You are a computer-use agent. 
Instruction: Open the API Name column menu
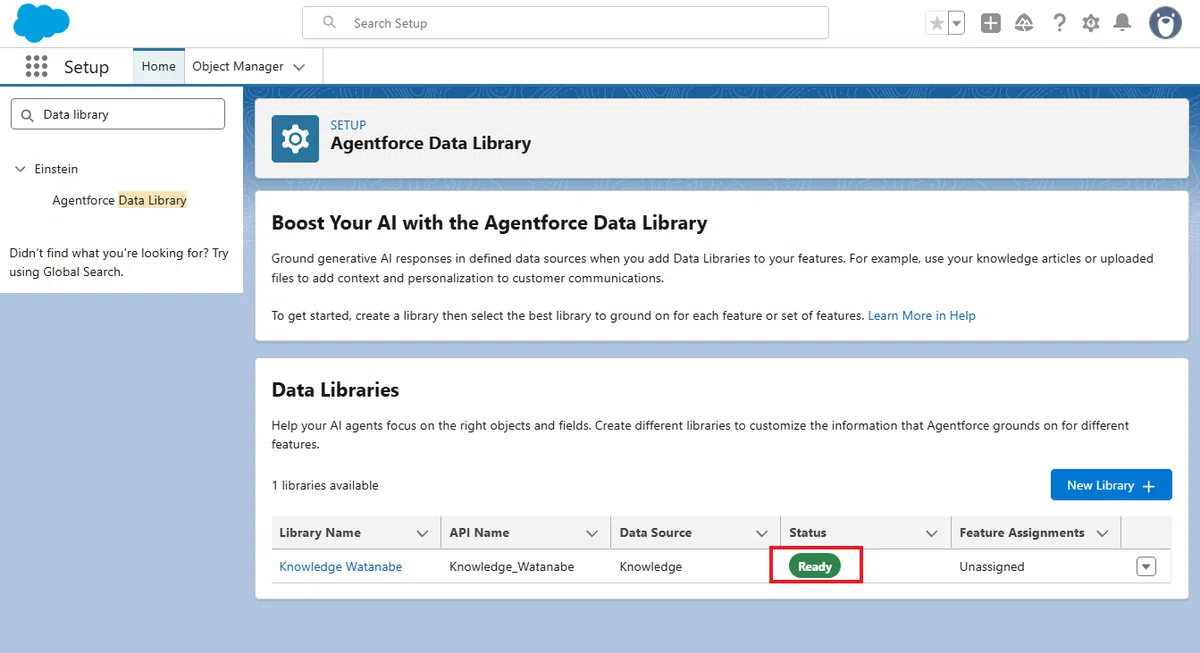(592, 533)
